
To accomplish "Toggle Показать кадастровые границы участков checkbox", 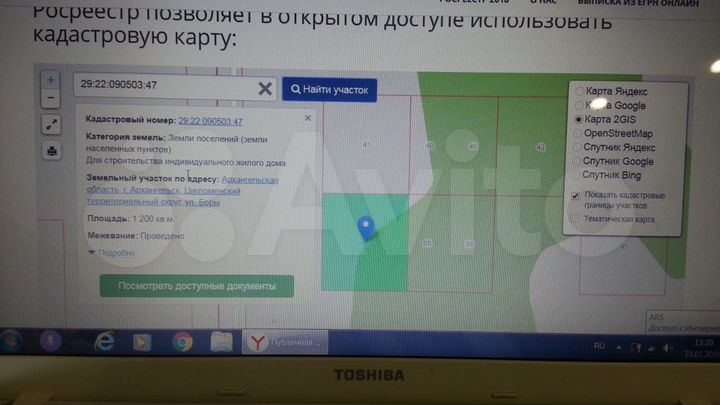I will point(575,196).
